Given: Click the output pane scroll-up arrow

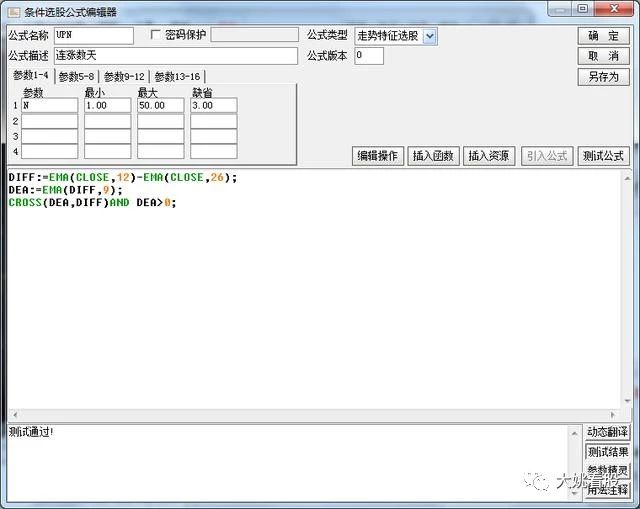Looking at the screenshot, I should pyautogui.click(x=574, y=433).
